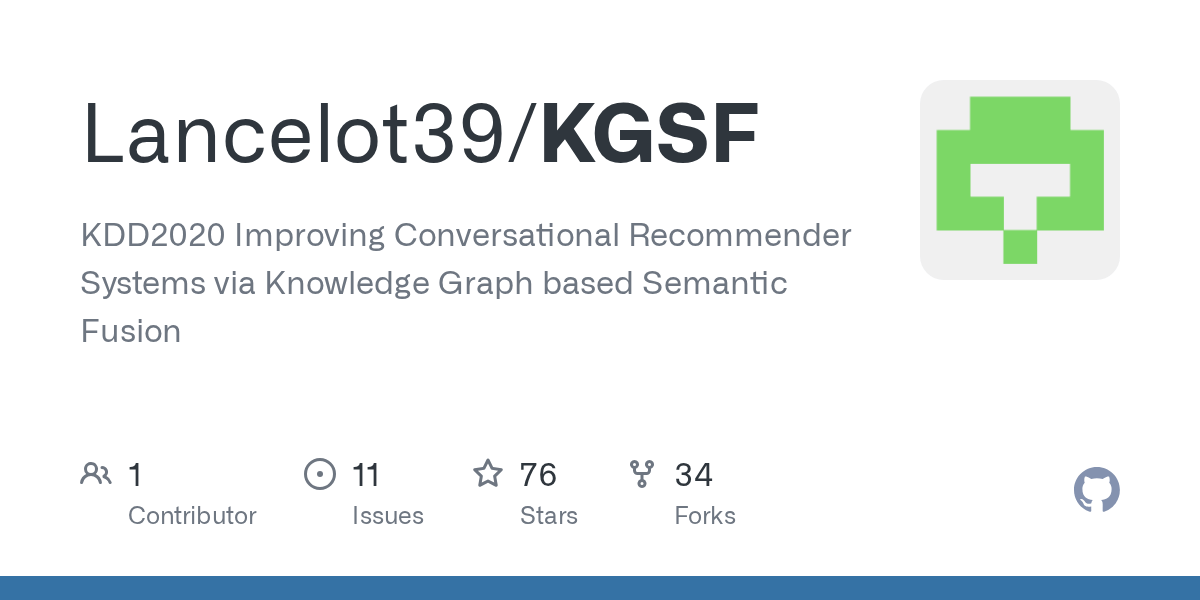Open the green pixel avatar image
The width and height of the screenshot is (1200, 600).
click(1020, 180)
